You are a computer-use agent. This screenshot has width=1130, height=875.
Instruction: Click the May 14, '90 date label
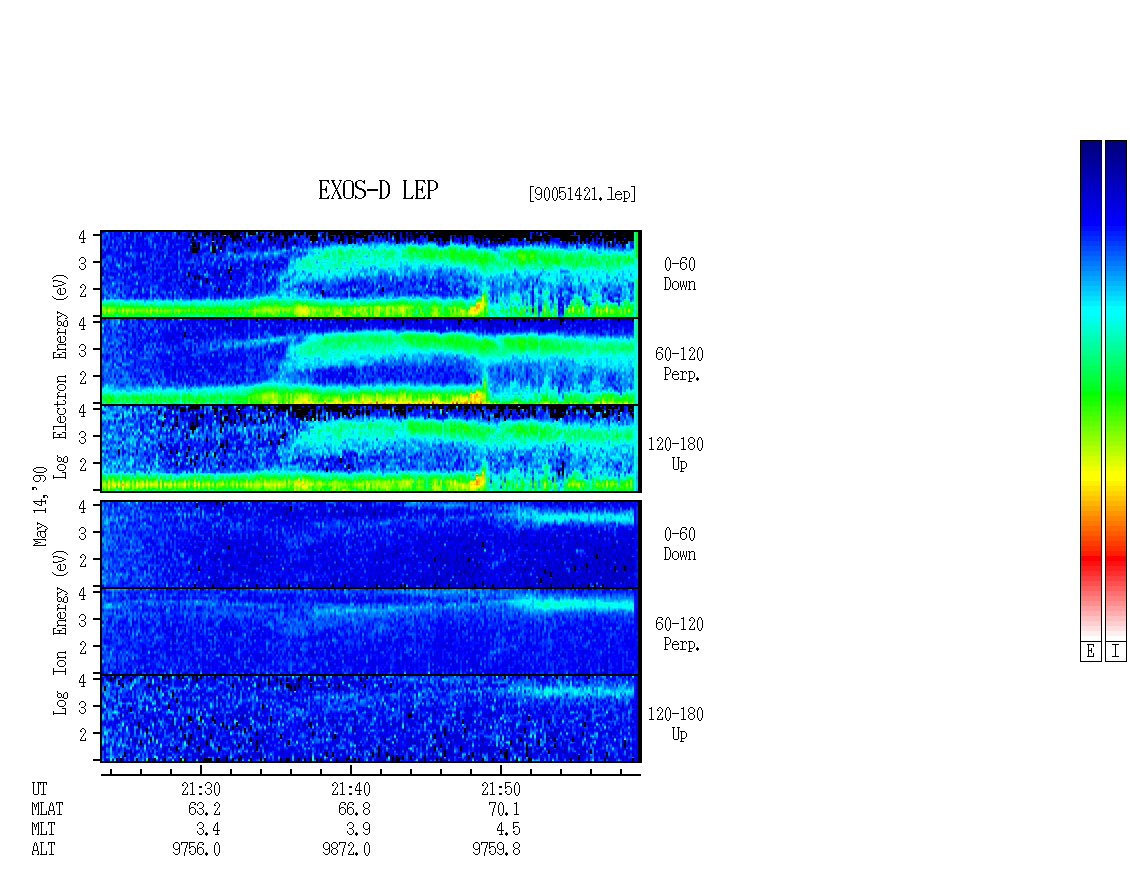[x=40, y=506]
